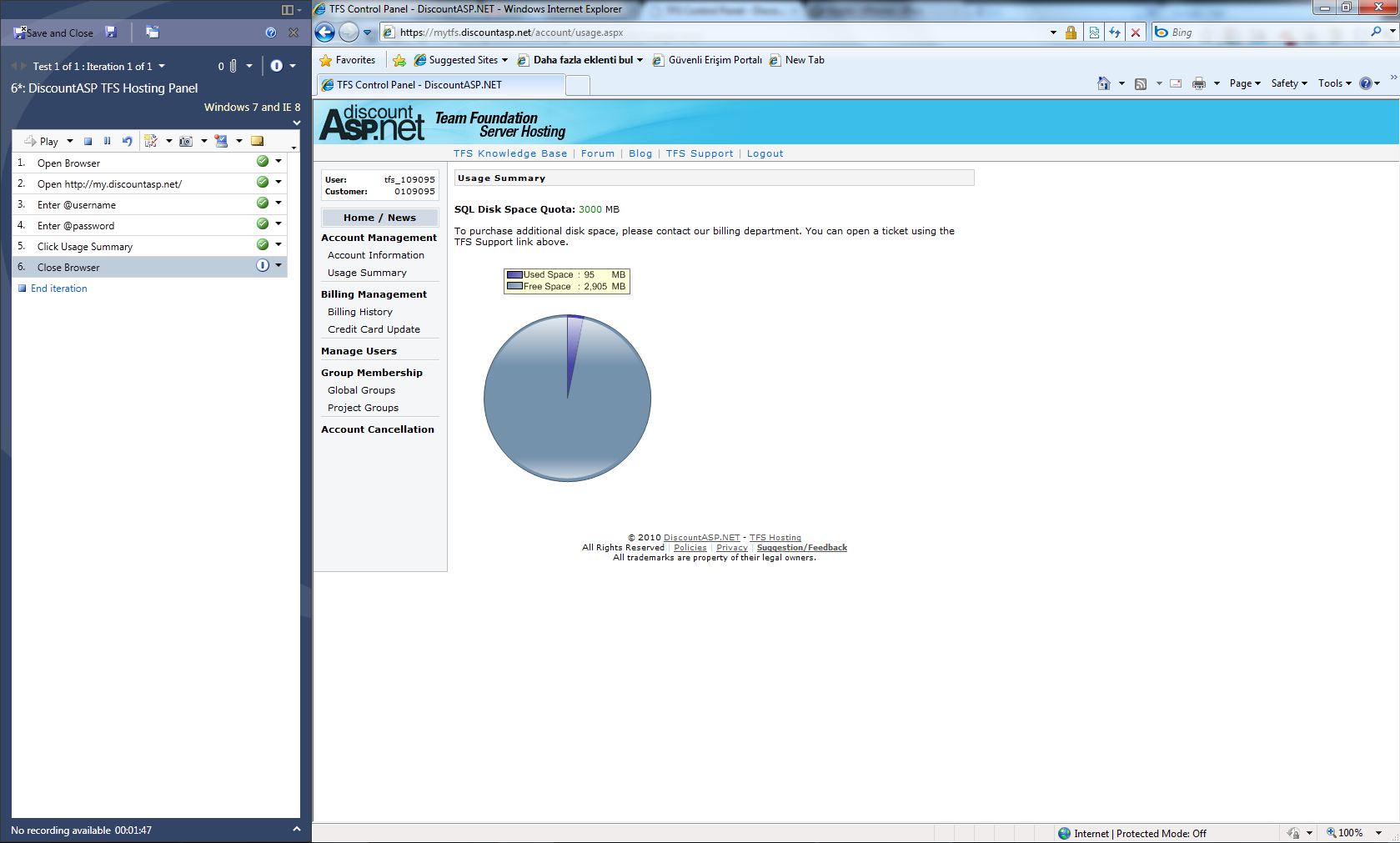Click the Favorites star button
This screenshot has width=1400, height=843.
348,60
